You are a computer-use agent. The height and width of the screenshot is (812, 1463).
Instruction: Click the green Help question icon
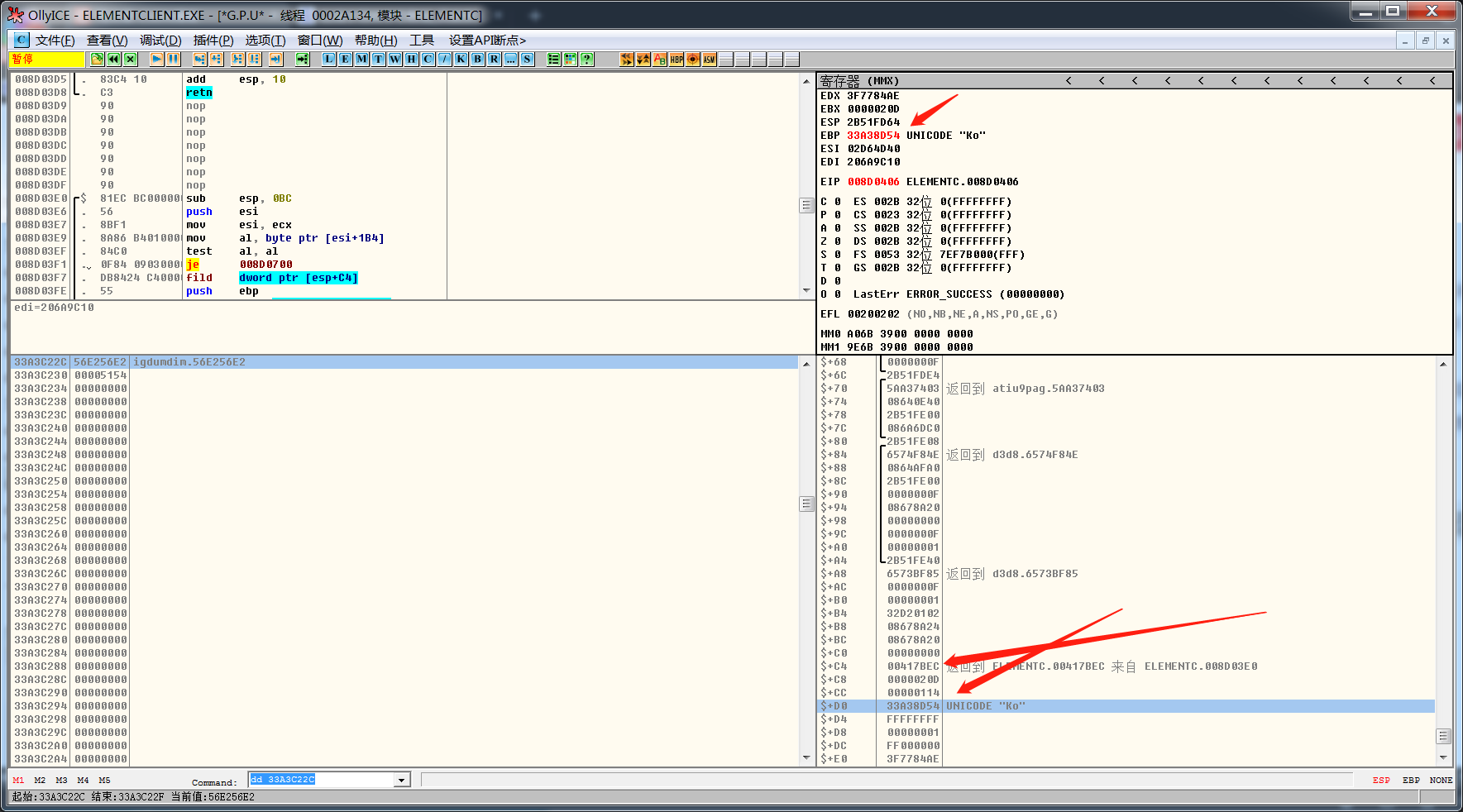(587, 59)
